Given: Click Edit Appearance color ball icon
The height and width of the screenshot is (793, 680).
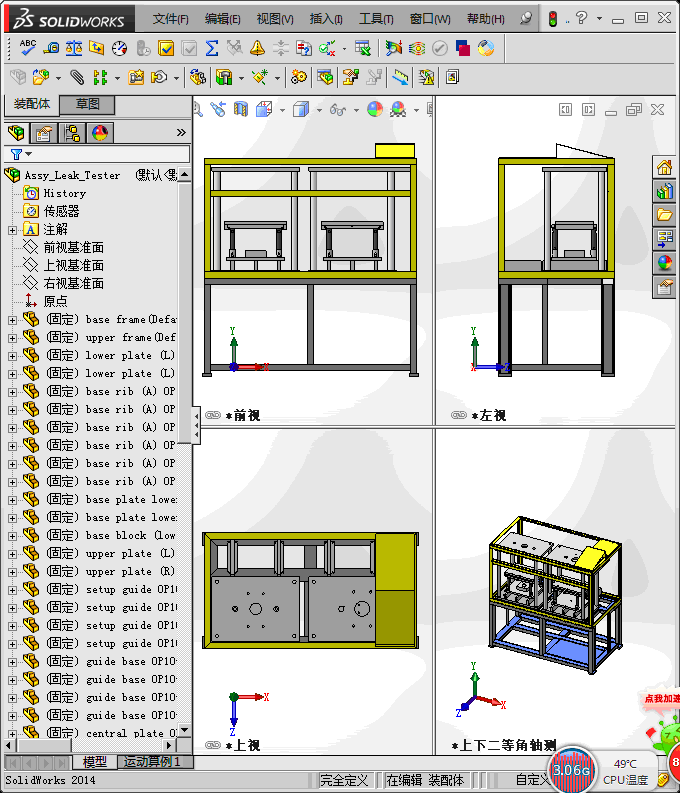Looking at the screenshot, I should [375, 109].
